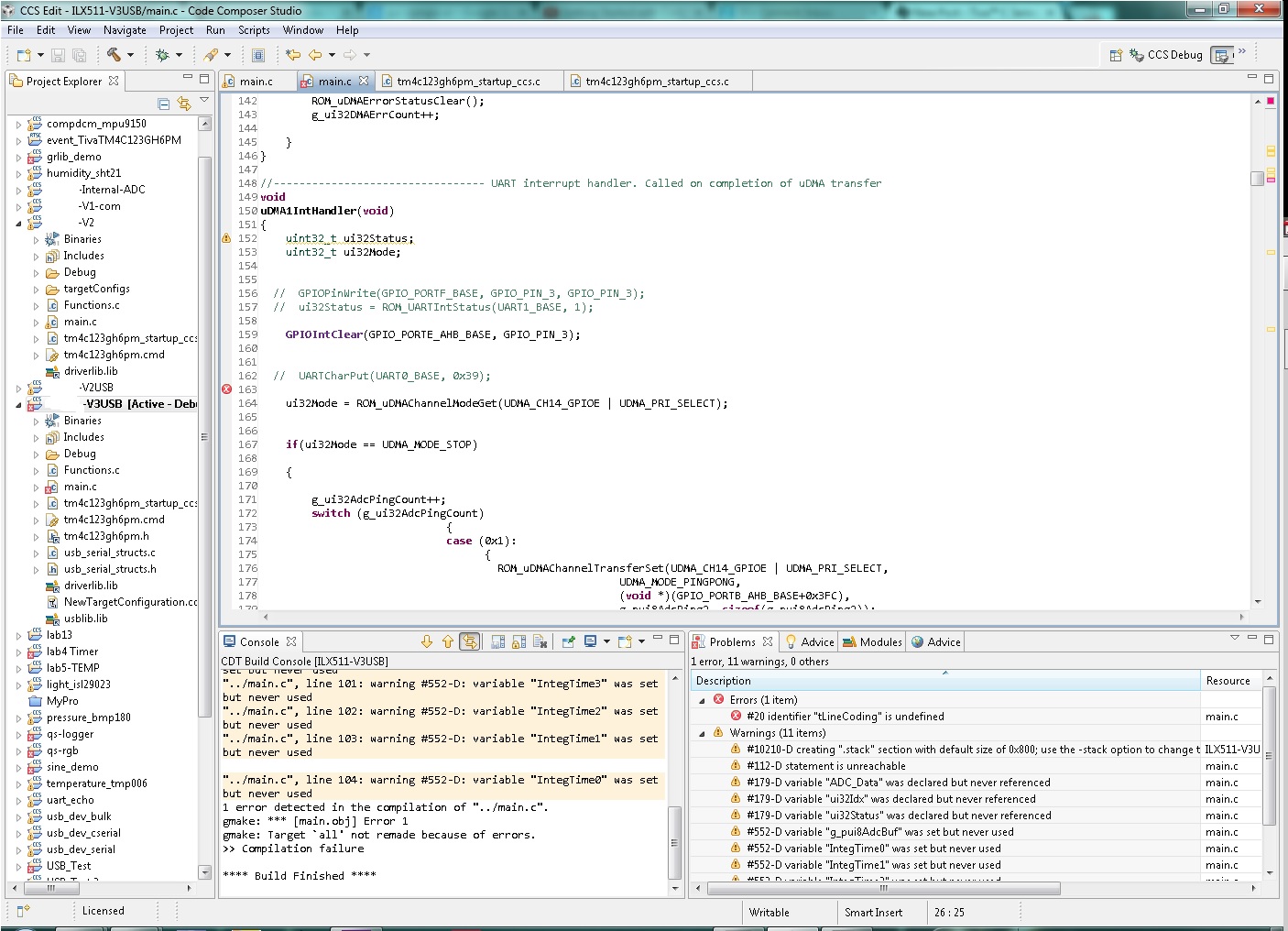
Task: Collapse the Errors (1 item) group
Action: 703,700
